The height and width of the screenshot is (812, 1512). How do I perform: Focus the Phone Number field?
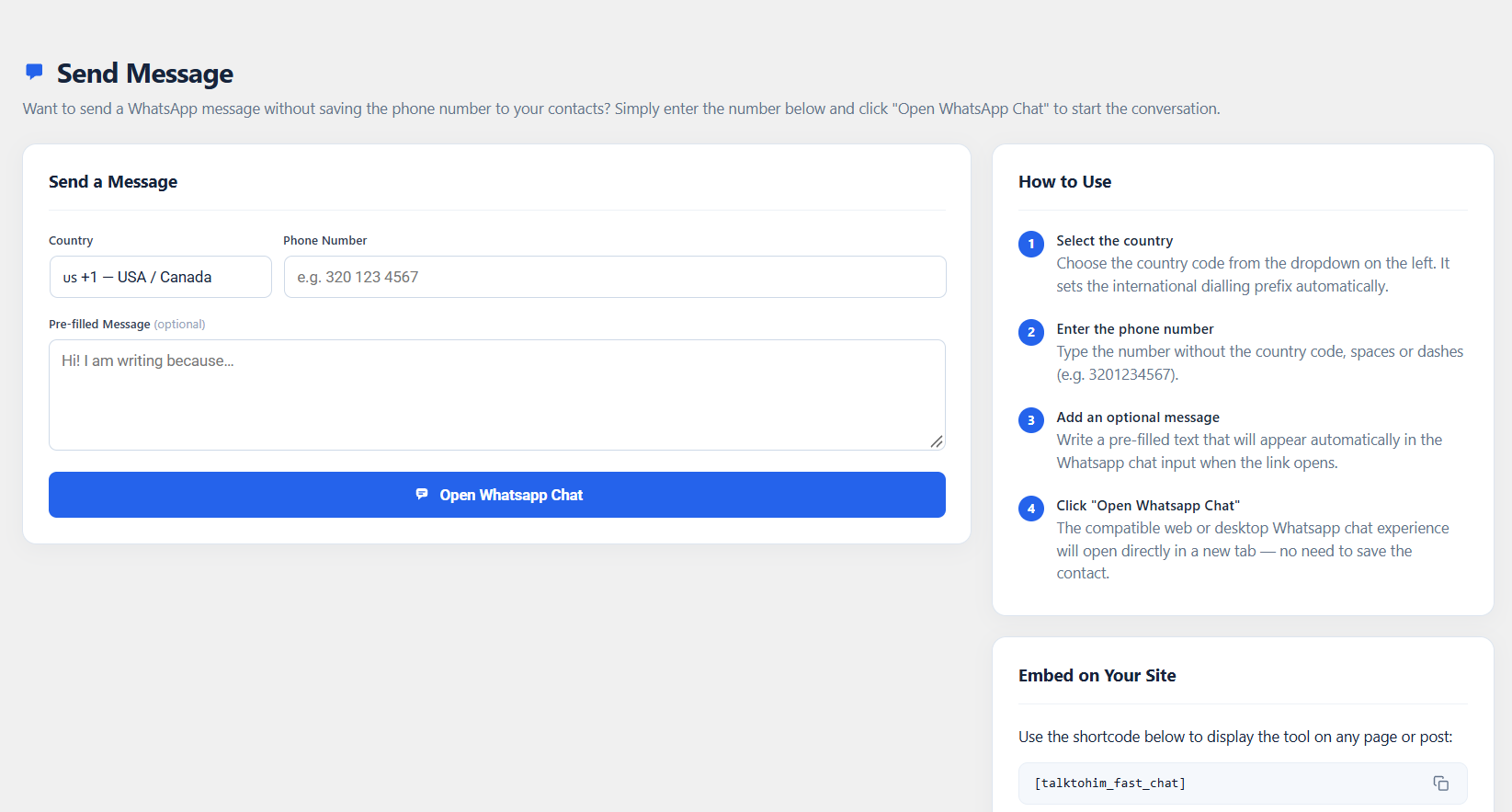[615, 277]
